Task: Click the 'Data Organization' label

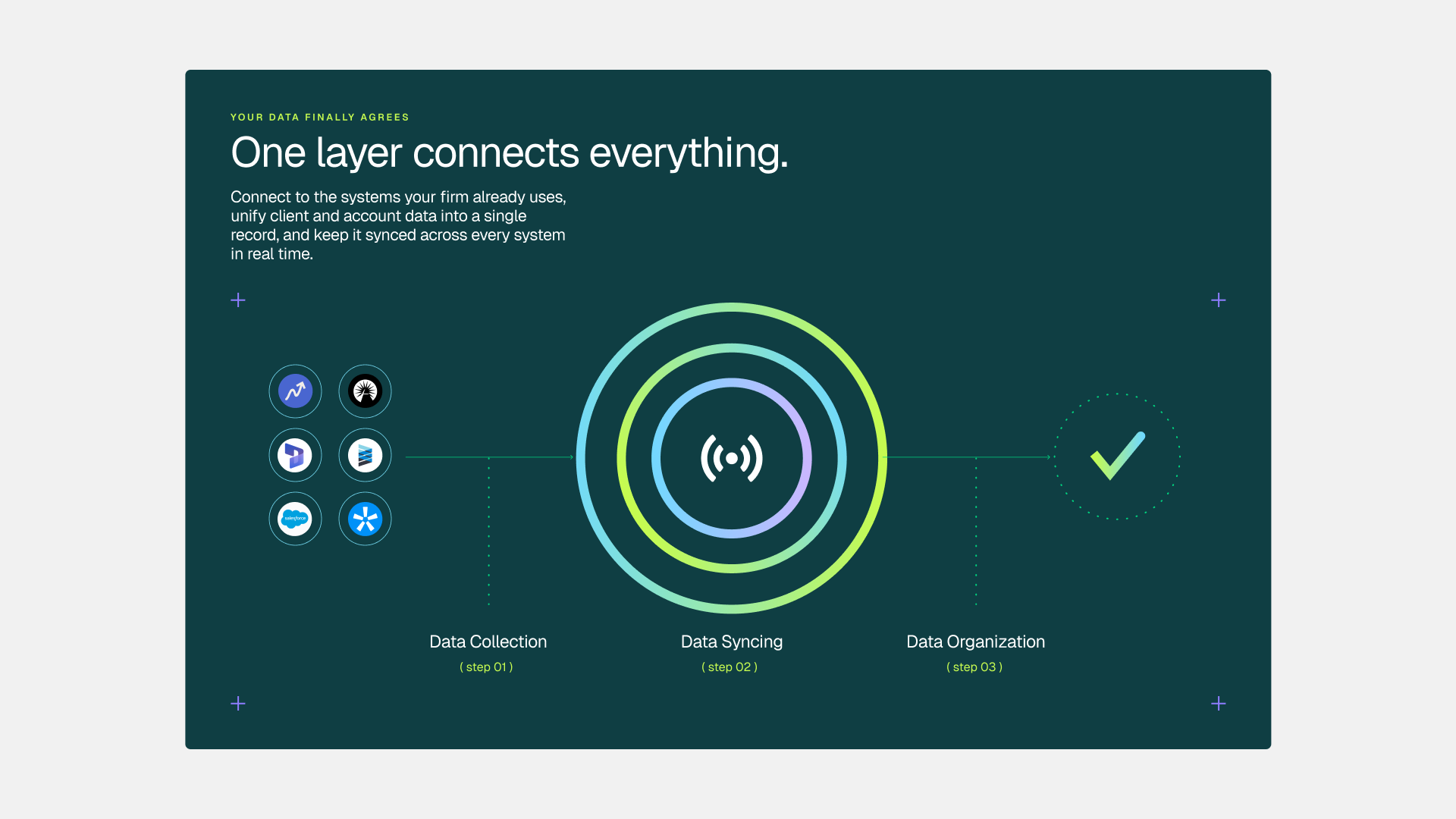Action: tap(975, 642)
